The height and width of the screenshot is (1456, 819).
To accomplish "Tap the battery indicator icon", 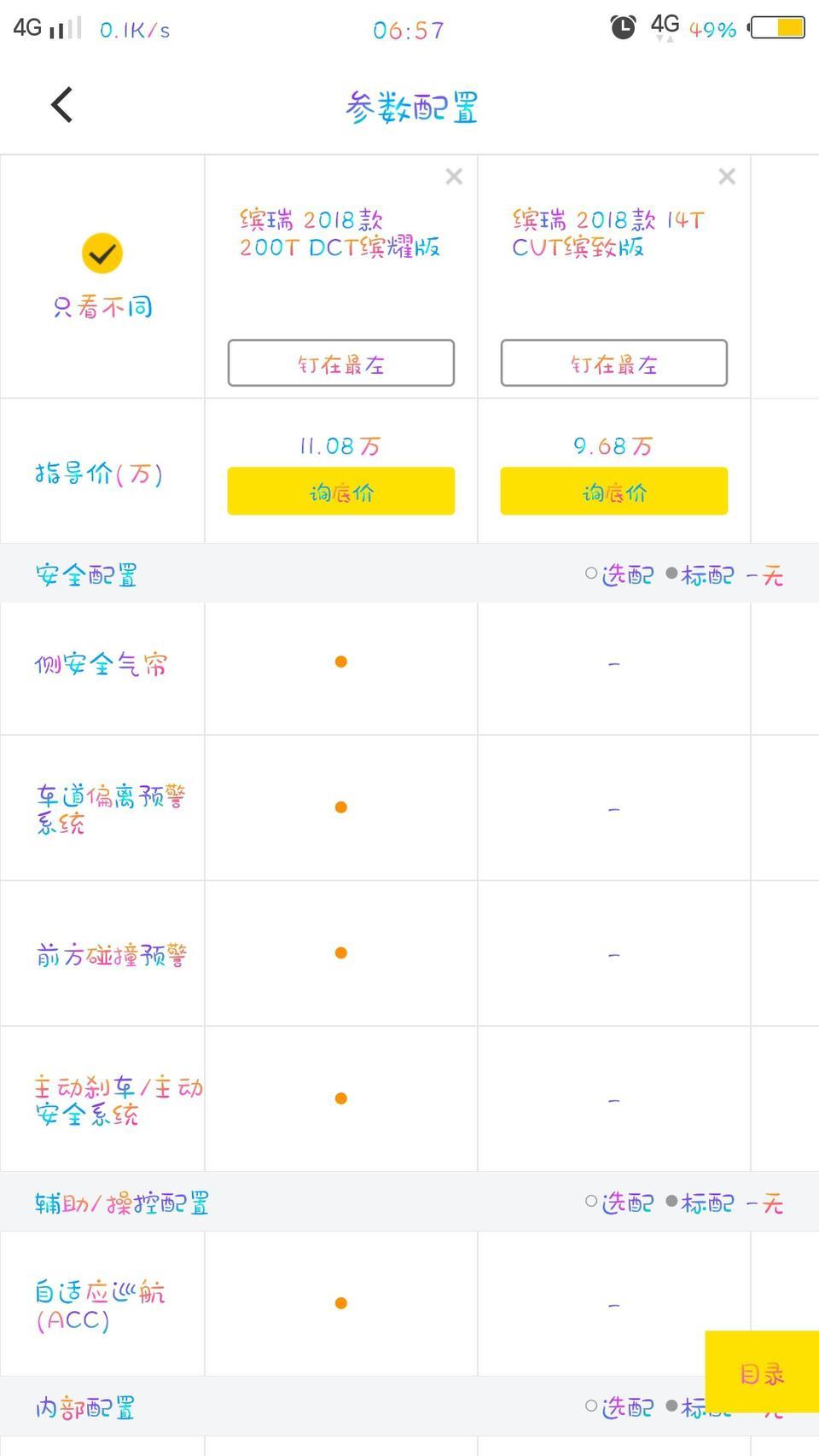I will click(776, 28).
